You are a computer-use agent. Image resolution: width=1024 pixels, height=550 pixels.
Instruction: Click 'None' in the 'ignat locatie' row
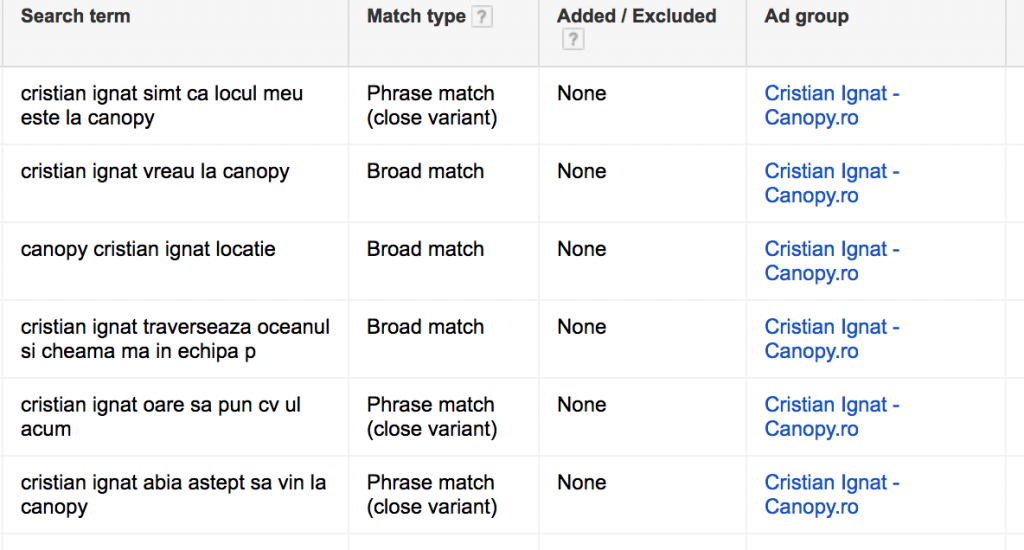582,250
